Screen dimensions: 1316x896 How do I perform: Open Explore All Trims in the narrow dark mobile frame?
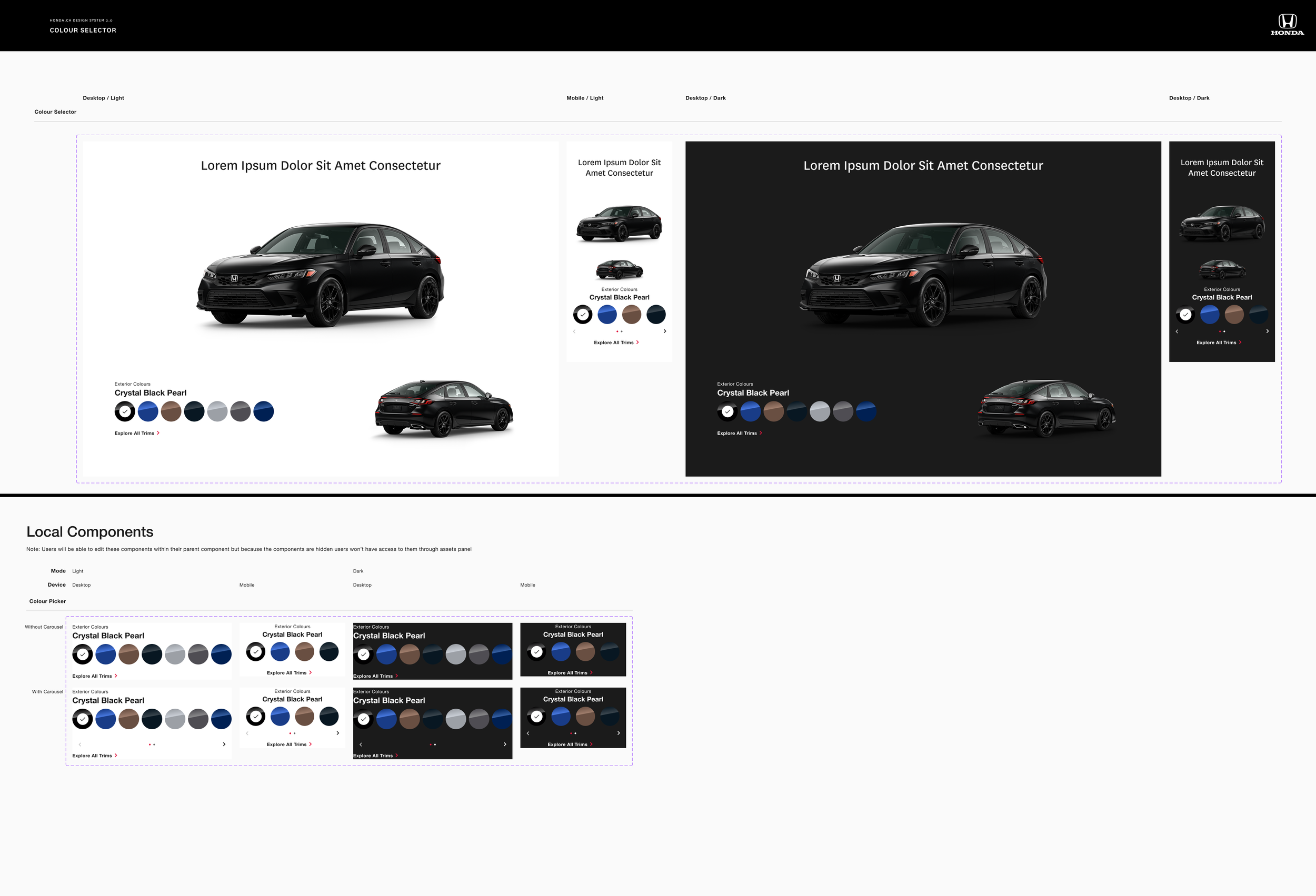[x=1219, y=343]
